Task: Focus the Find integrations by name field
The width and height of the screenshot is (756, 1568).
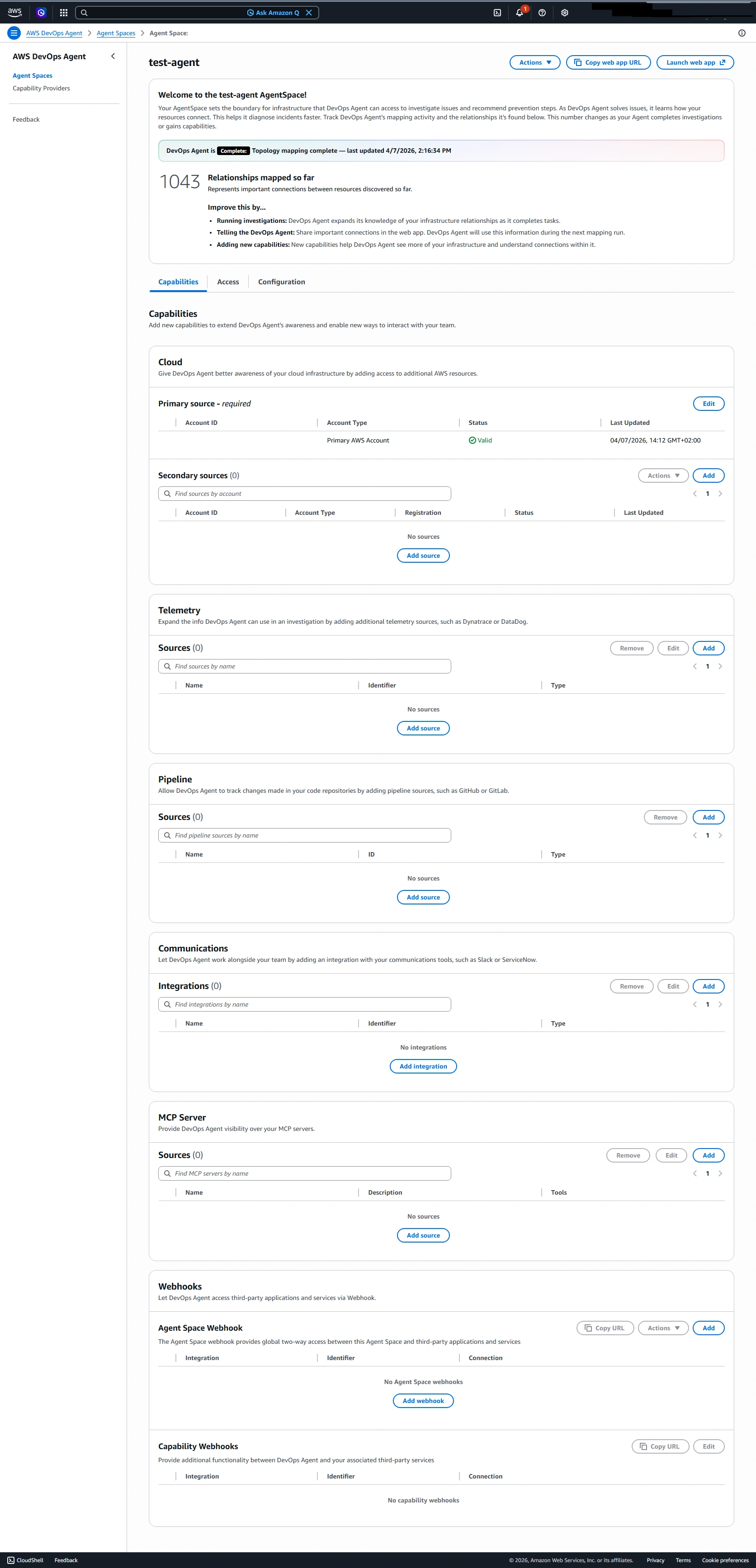Action: [x=304, y=1004]
